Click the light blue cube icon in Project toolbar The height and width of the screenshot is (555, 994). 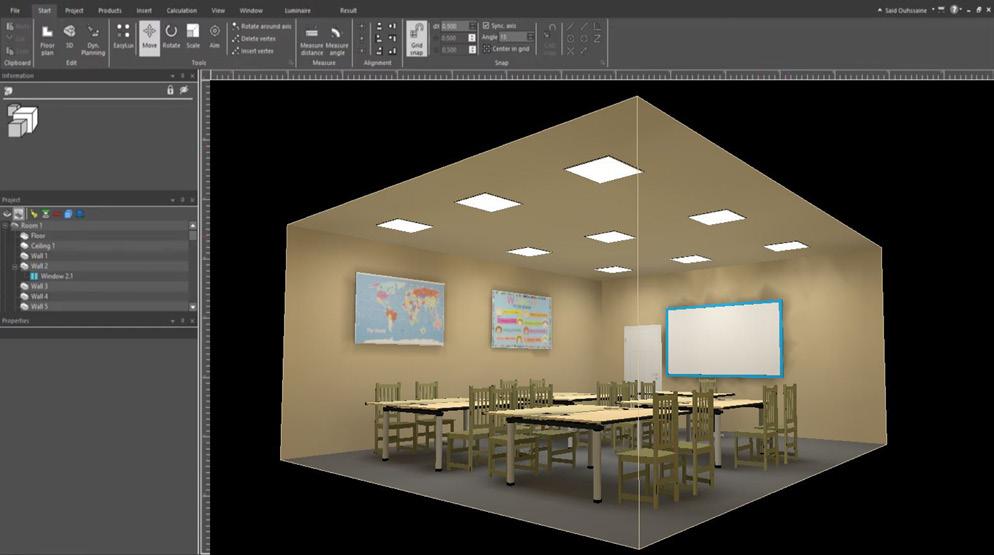coord(68,214)
